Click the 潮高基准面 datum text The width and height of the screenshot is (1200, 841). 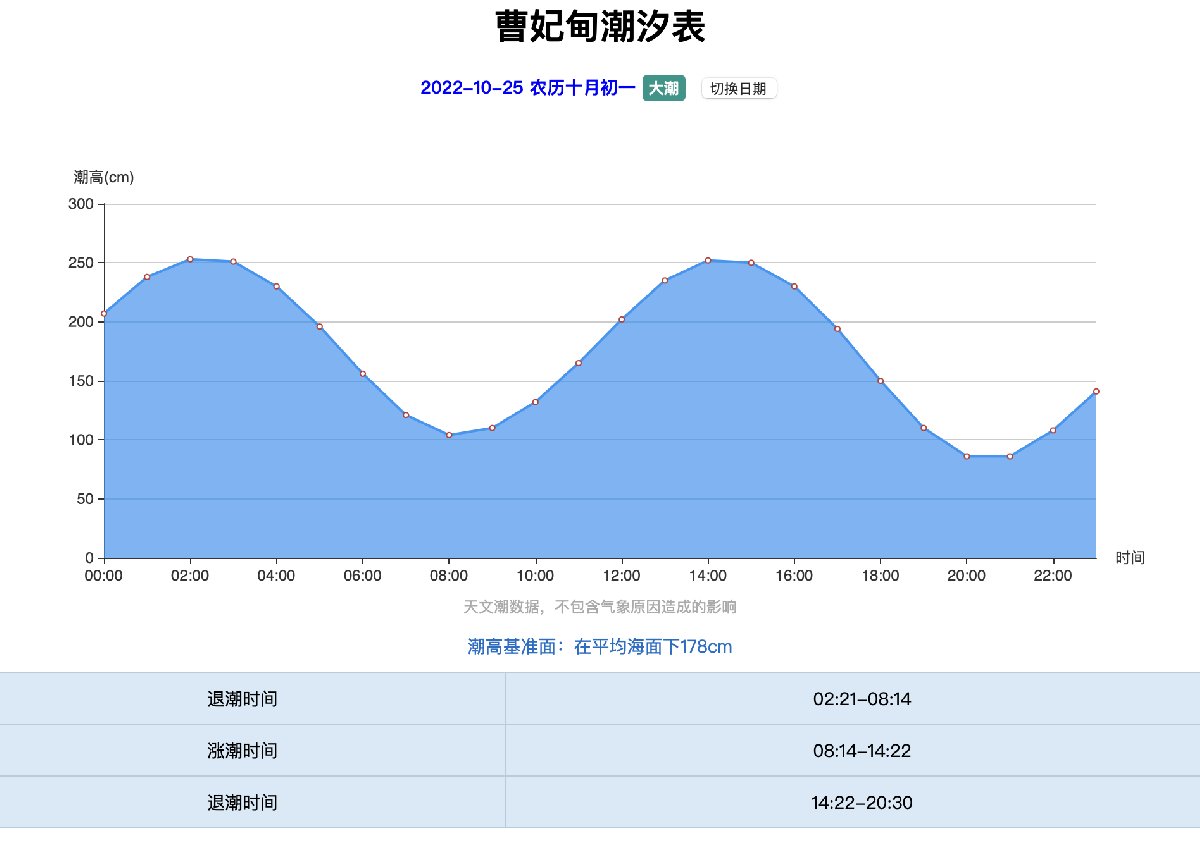point(600,647)
